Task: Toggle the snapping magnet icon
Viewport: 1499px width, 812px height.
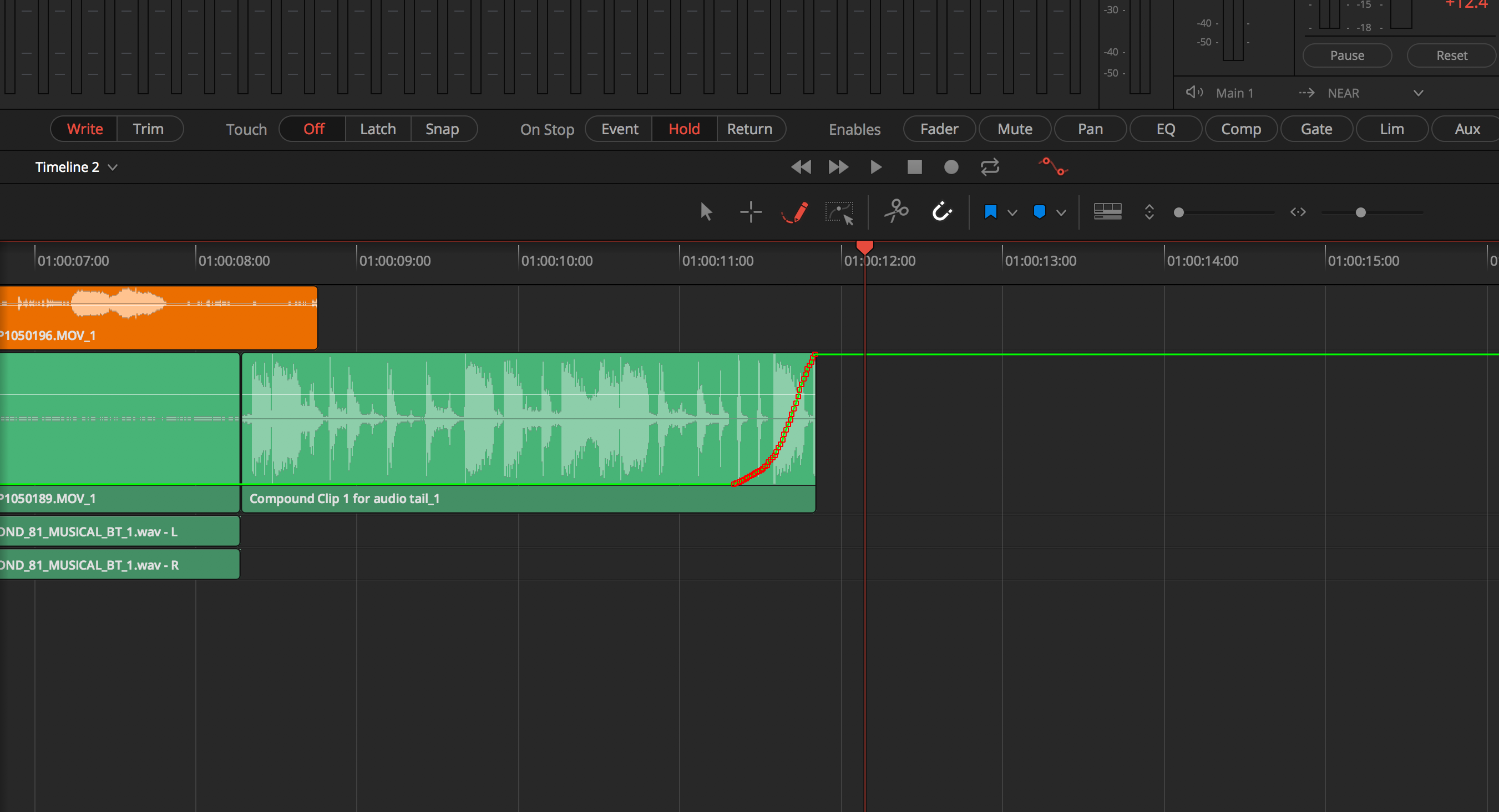Action: coord(942,212)
